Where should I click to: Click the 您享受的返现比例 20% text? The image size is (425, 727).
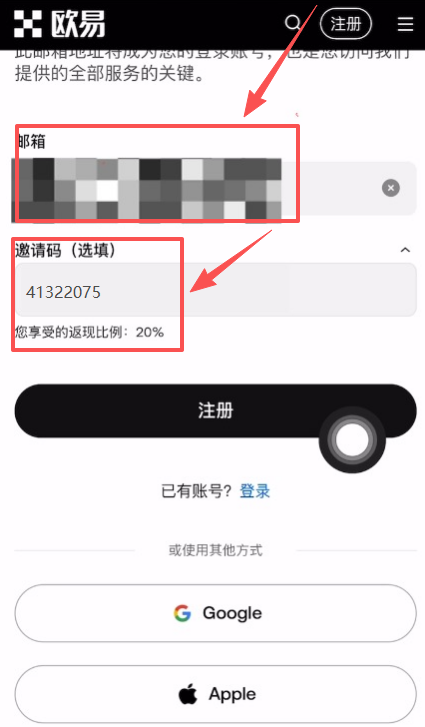(x=89, y=332)
